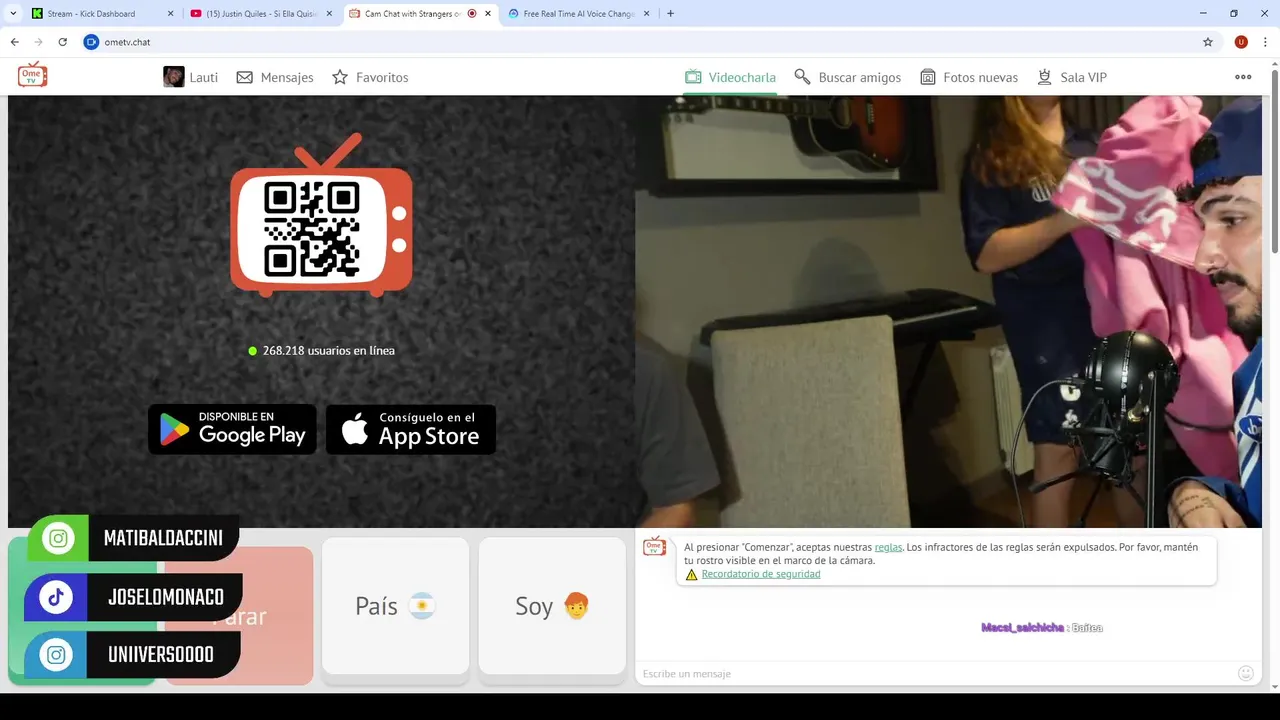Open the Chrome profile avatar

coord(1241,42)
